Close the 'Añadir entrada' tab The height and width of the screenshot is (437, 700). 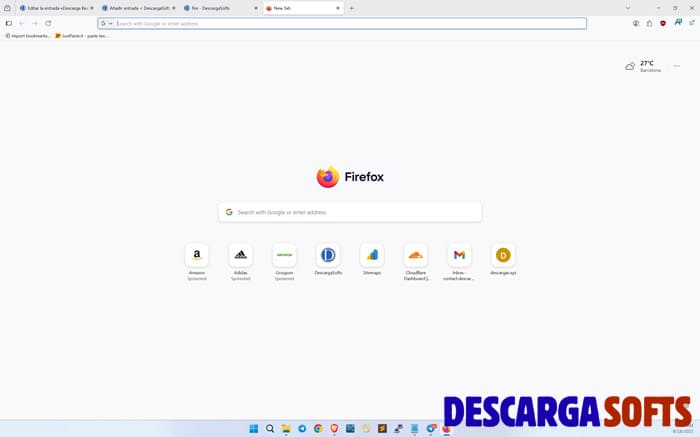(x=174, y=8)
